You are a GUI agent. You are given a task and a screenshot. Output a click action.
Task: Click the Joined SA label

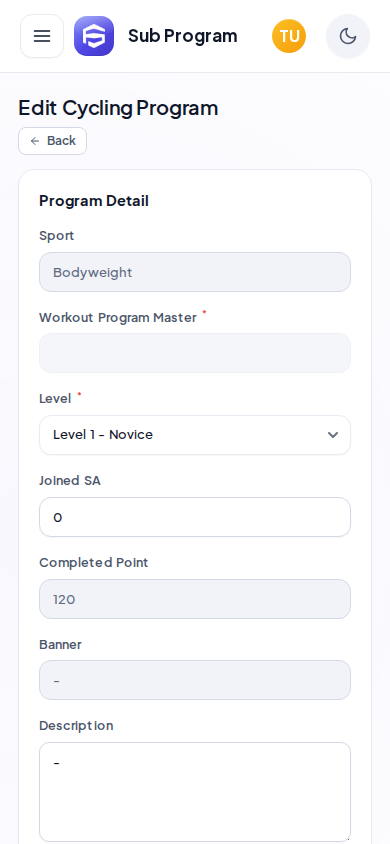70,481
